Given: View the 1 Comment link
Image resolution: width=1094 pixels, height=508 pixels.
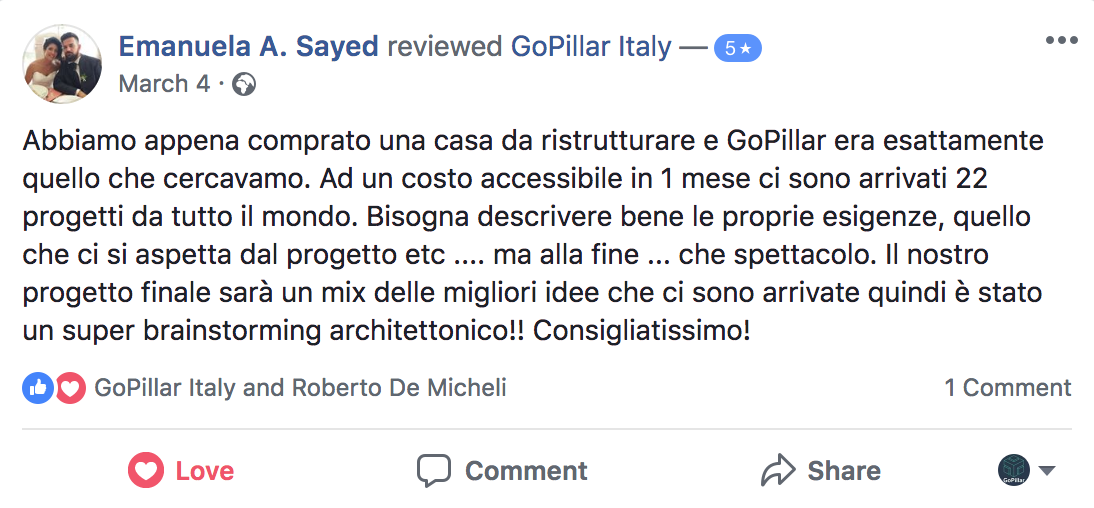Looking at the screenshot, I should (x=1007, y=388).
